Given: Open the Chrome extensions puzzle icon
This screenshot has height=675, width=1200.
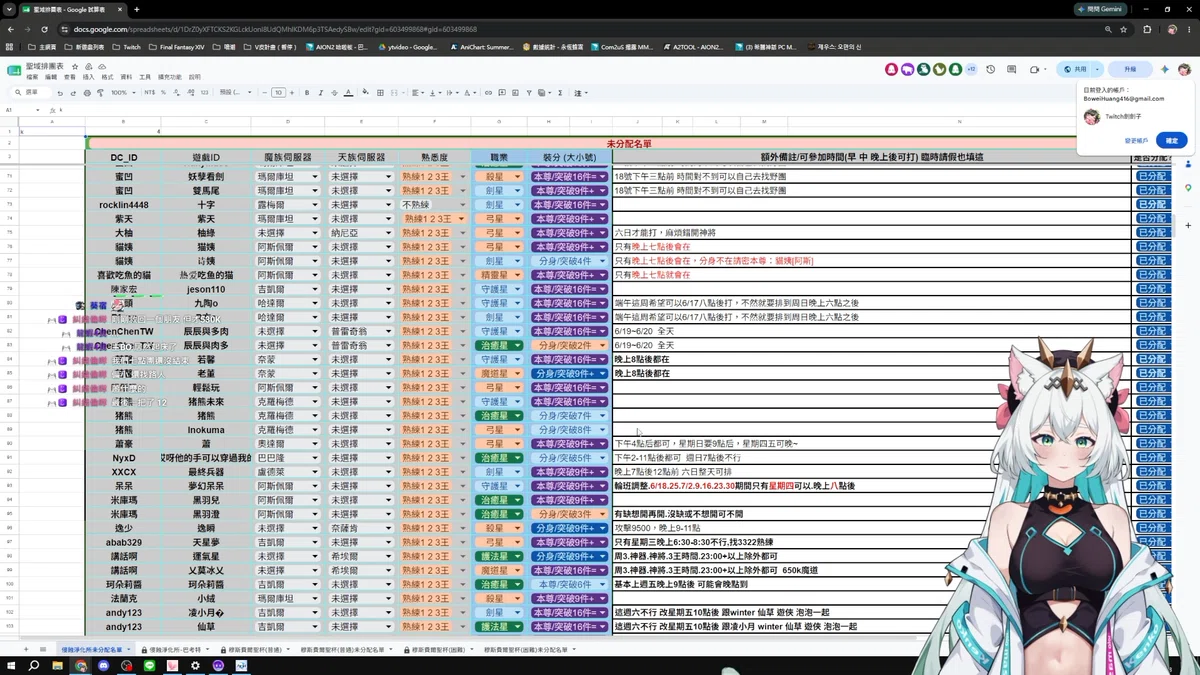Looking at the screenshot, I should pos(1147,30).
